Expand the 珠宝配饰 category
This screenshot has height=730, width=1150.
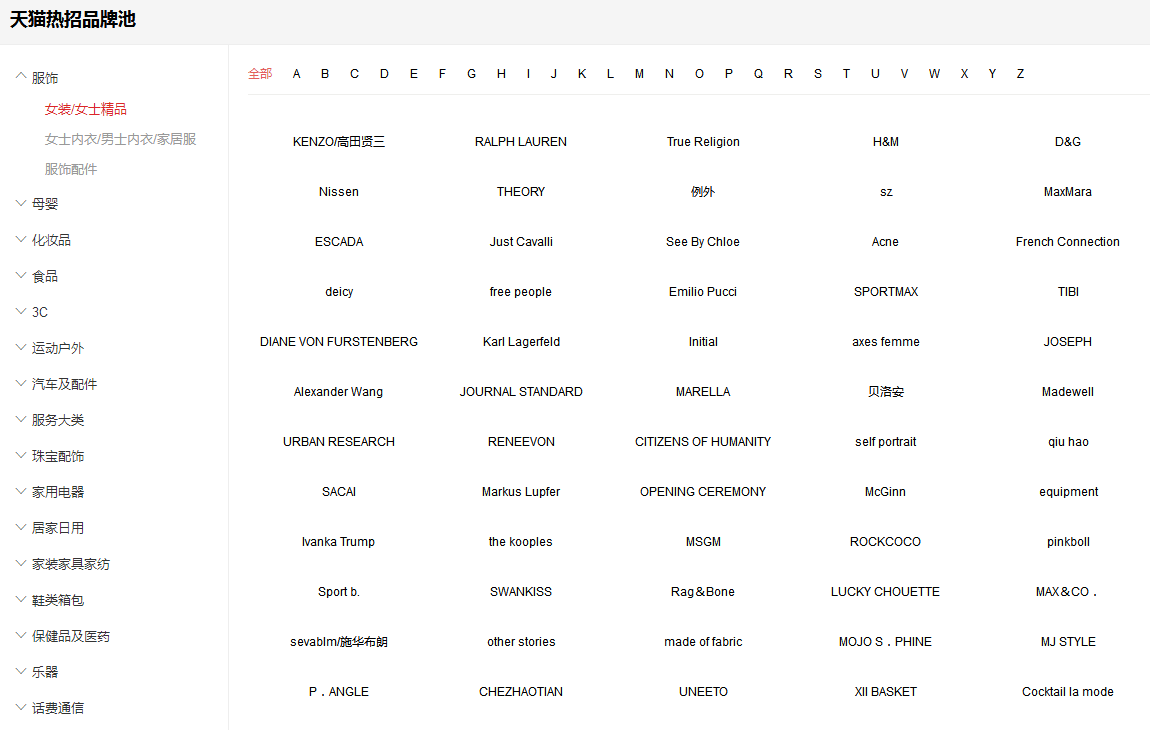(x=57, y=456)
